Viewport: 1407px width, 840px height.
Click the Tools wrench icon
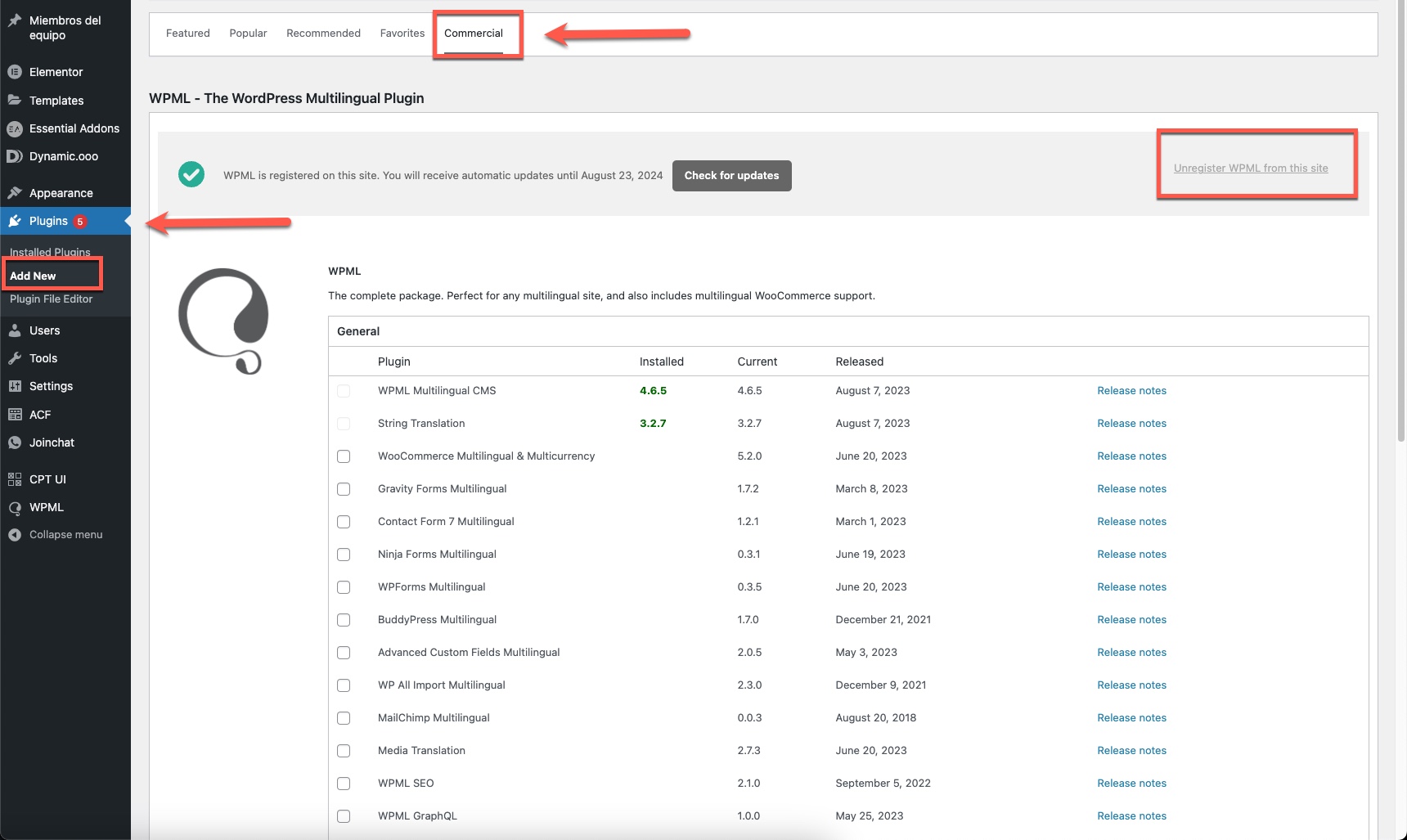14,358
